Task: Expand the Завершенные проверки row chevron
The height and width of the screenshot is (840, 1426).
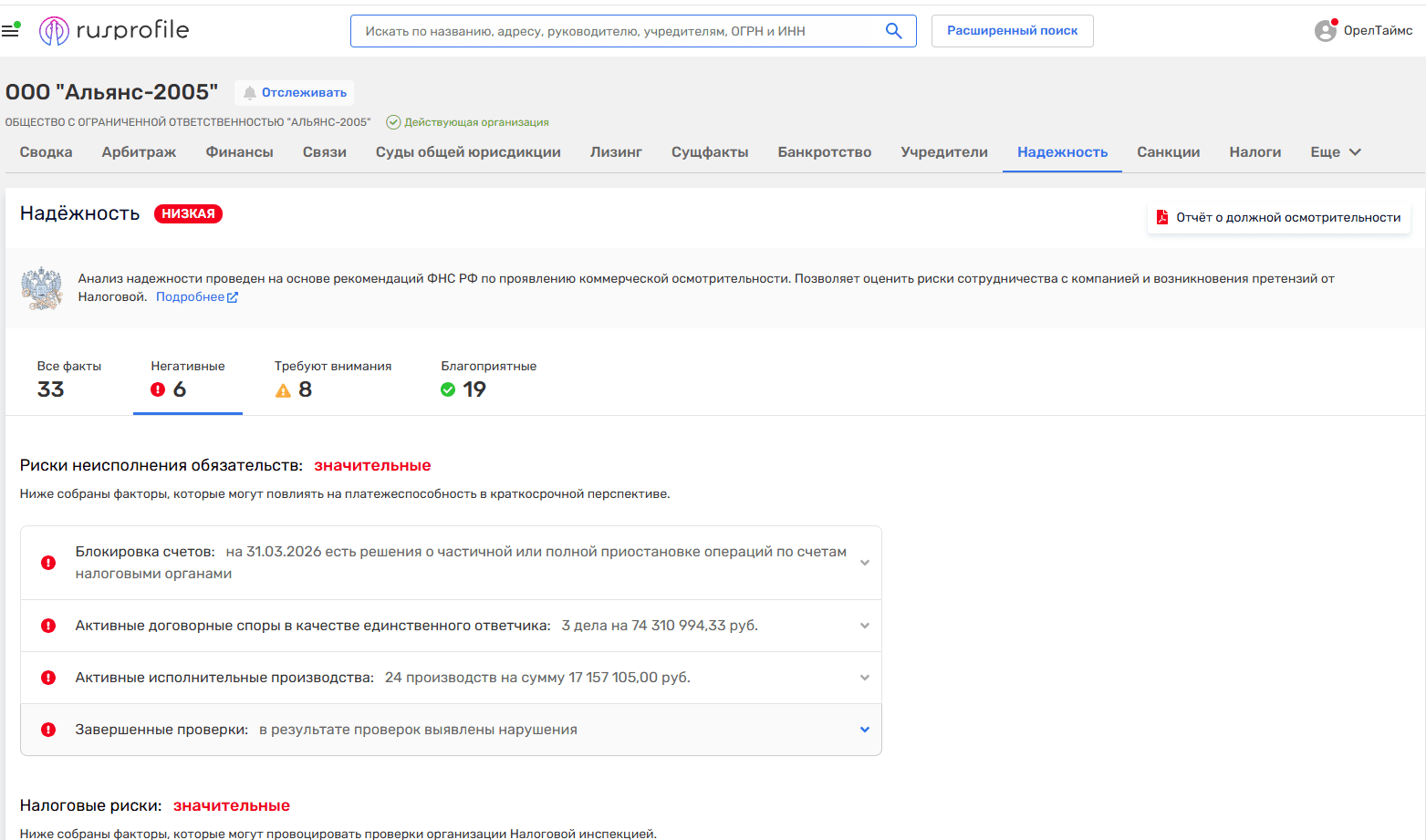Action: (864, 730)
